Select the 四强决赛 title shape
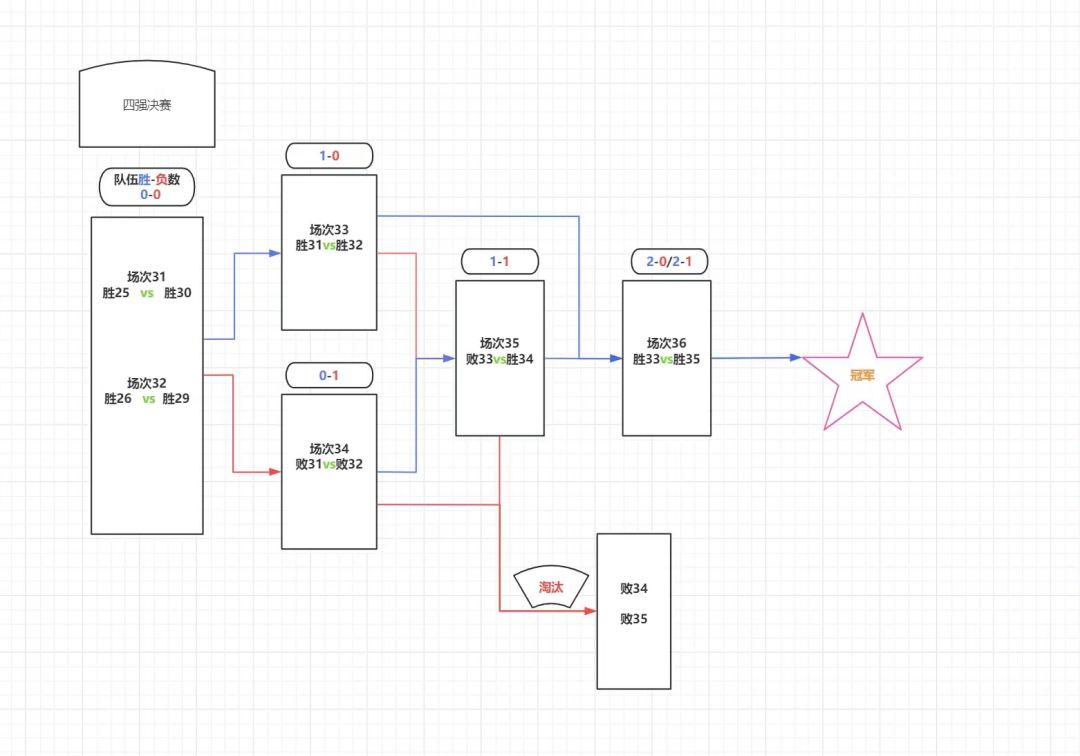Screen dimensions: 1080x756 pyautogui.click(x=147, y=104)
